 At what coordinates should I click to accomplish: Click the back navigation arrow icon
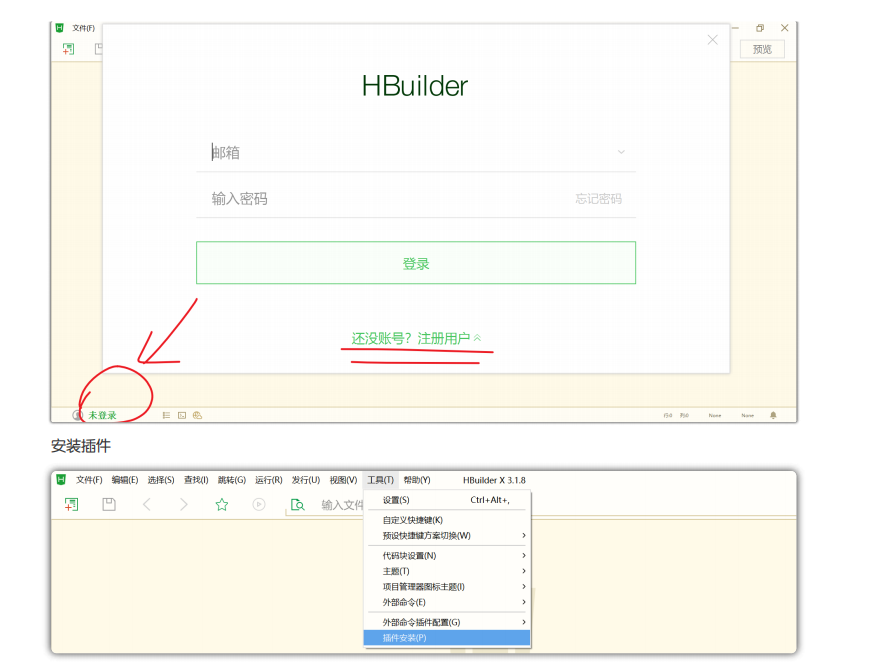(x=146, y=504)
